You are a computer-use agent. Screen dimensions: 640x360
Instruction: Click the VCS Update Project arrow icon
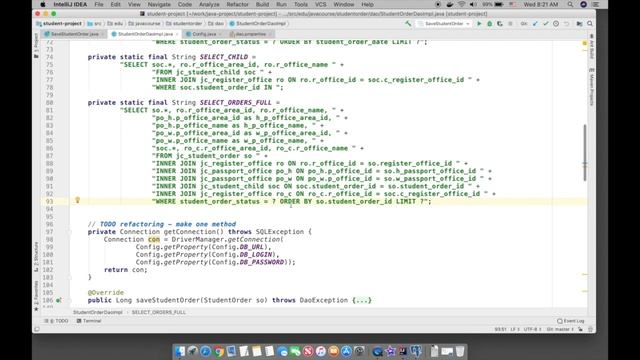point(535,24)
